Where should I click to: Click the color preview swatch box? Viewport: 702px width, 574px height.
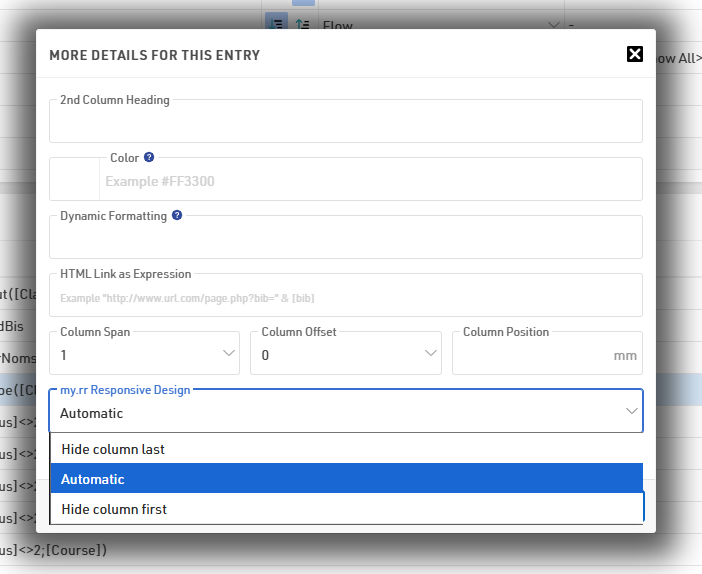pos(75,181)
